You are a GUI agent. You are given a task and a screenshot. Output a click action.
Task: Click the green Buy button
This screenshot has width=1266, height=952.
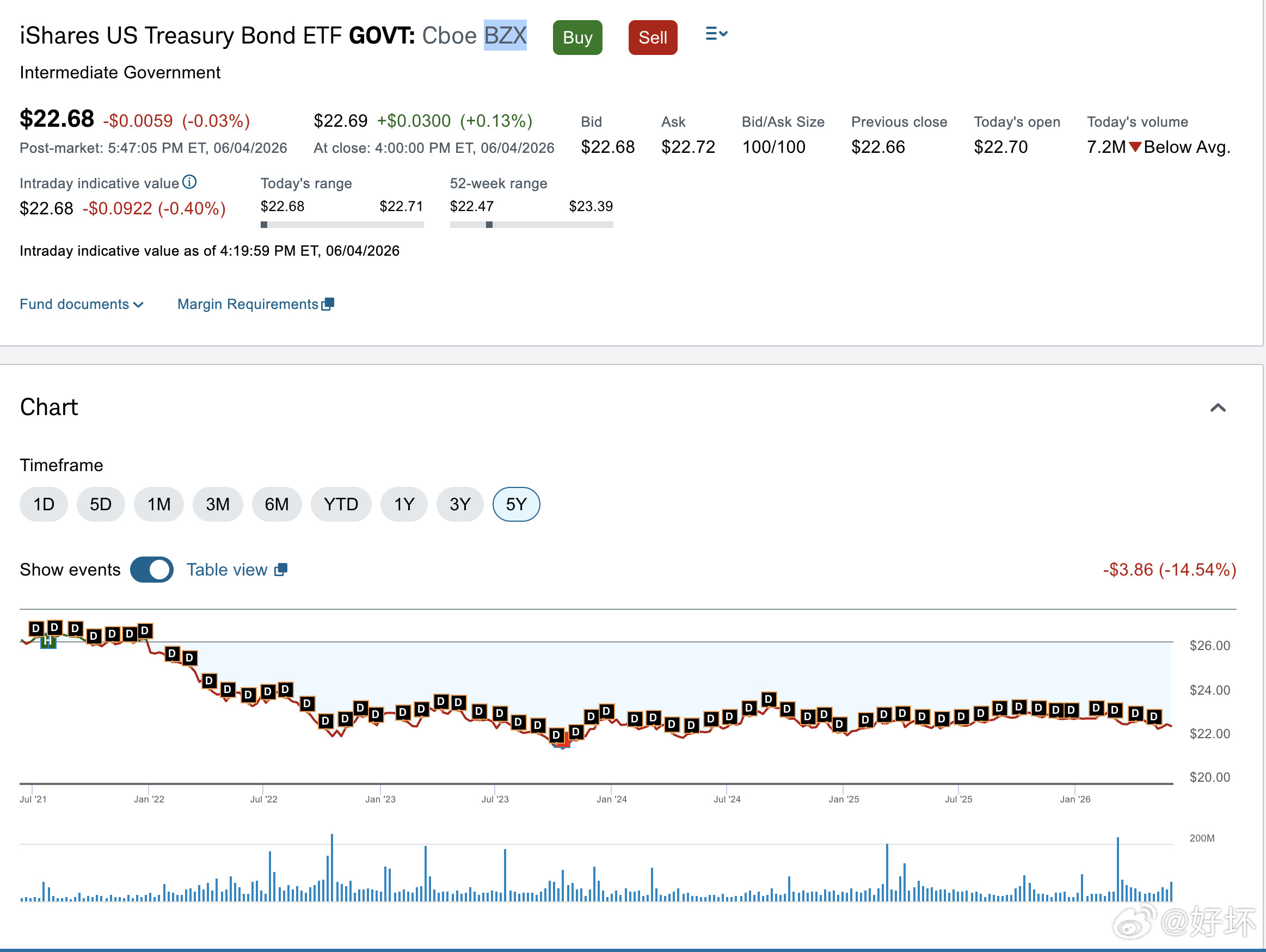click(x=577, y=37)
